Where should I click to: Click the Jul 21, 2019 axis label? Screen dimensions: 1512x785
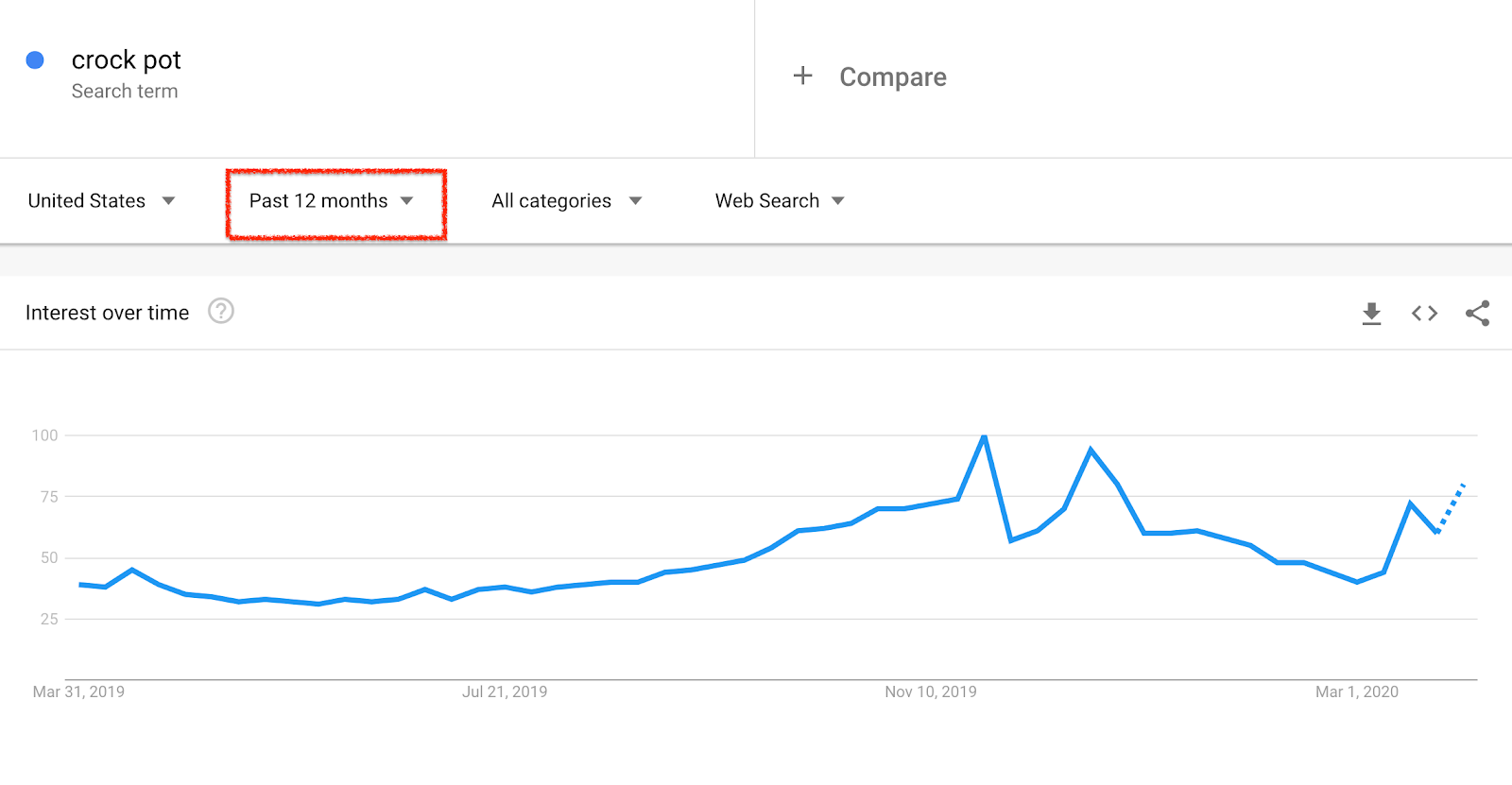pos(505,691)
